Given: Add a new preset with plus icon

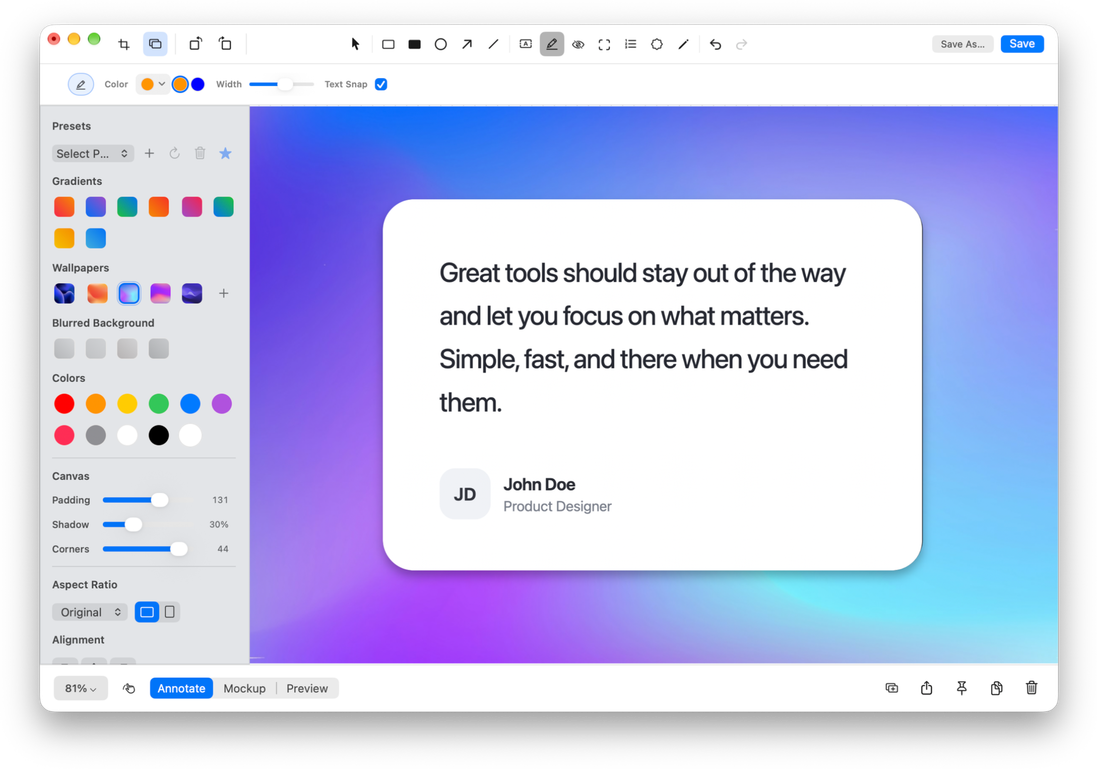Looking at the screenshot, I should [x=149, y=153].
